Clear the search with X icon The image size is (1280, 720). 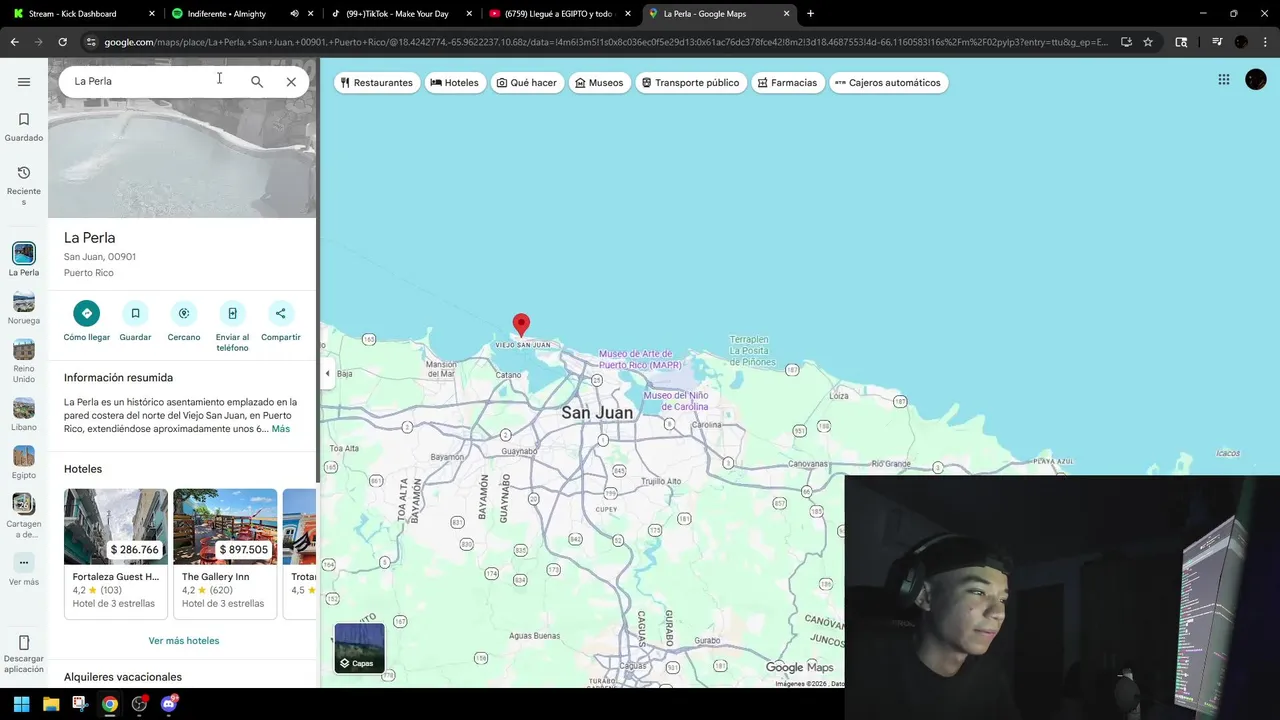[291, 82]
